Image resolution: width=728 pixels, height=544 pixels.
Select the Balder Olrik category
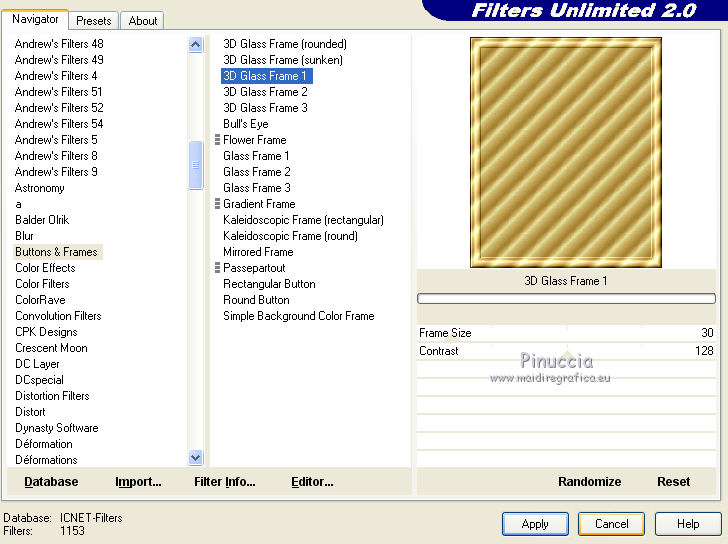coord(42,220)
